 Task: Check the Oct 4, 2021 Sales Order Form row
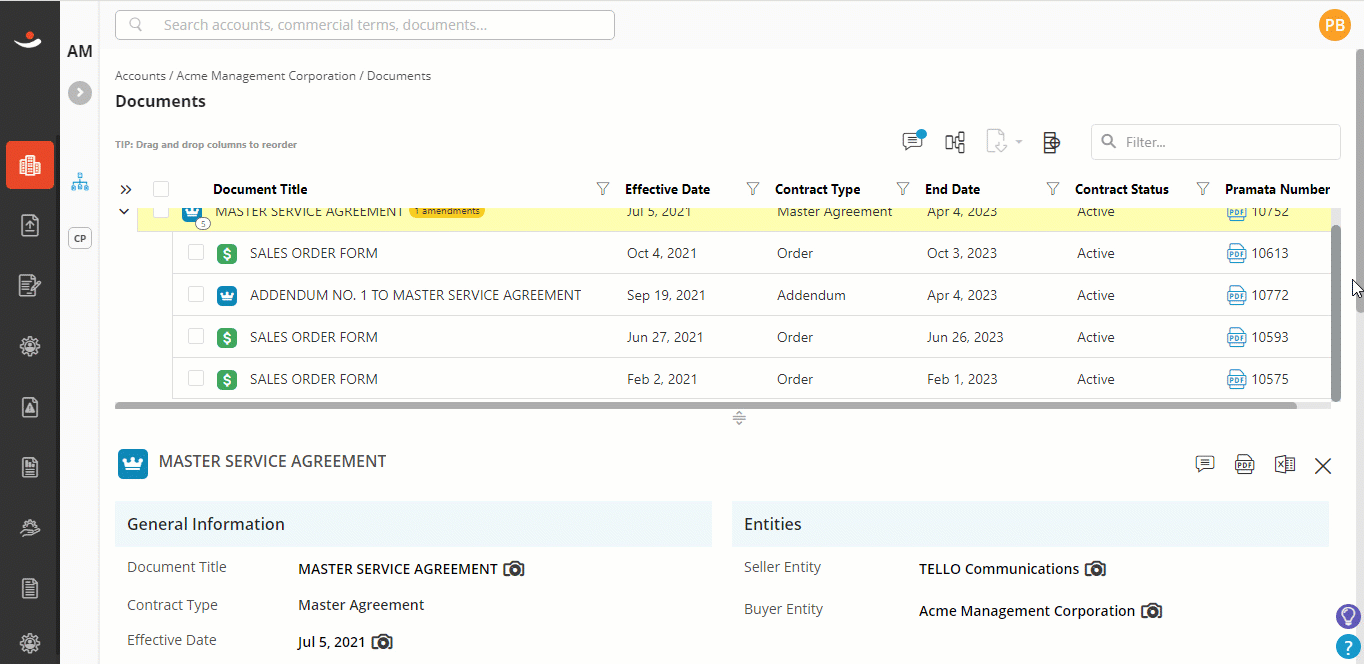tap(196, 253)
